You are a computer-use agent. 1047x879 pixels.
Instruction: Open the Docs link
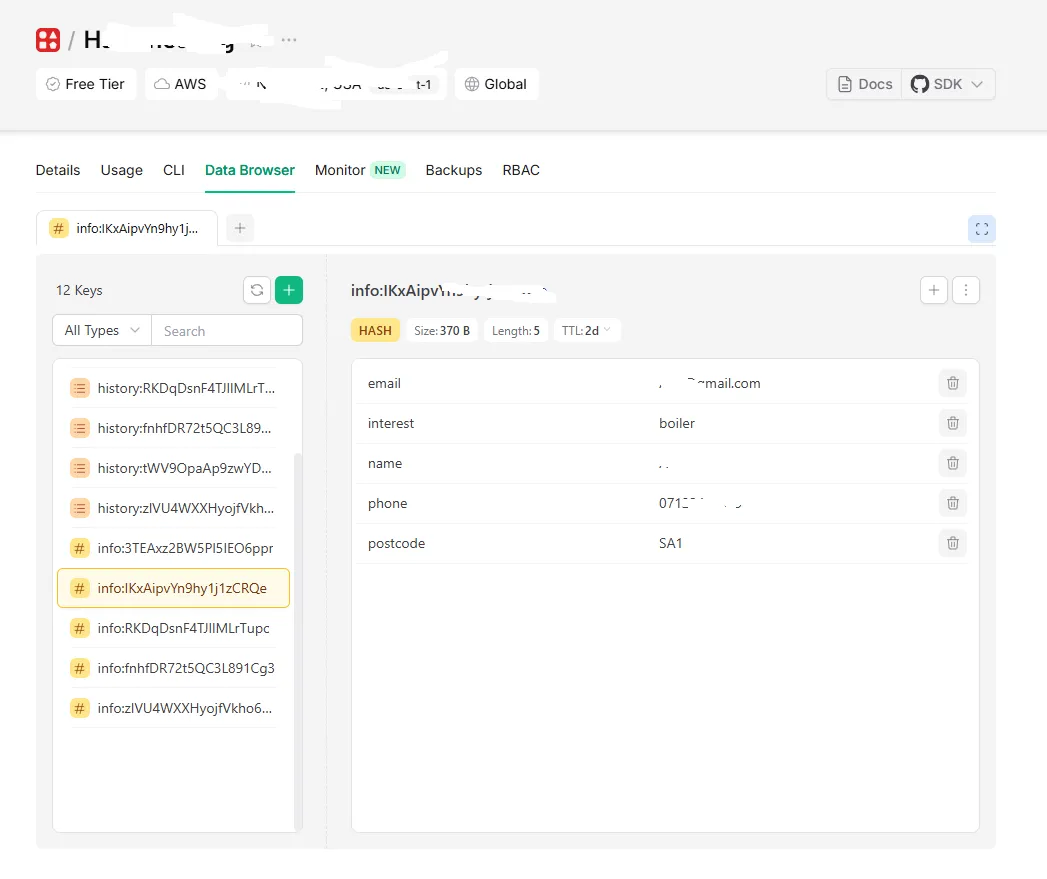865,84
